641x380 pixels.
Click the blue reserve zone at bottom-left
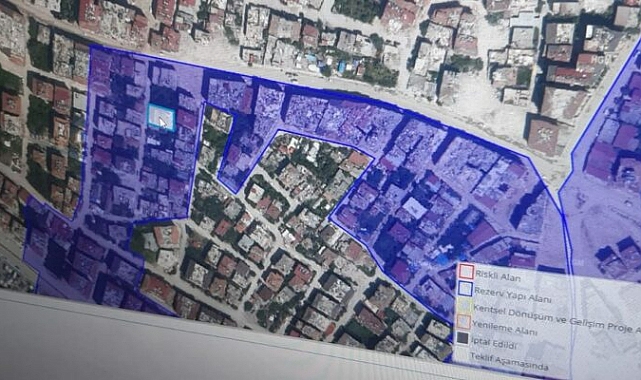point(82,262)
